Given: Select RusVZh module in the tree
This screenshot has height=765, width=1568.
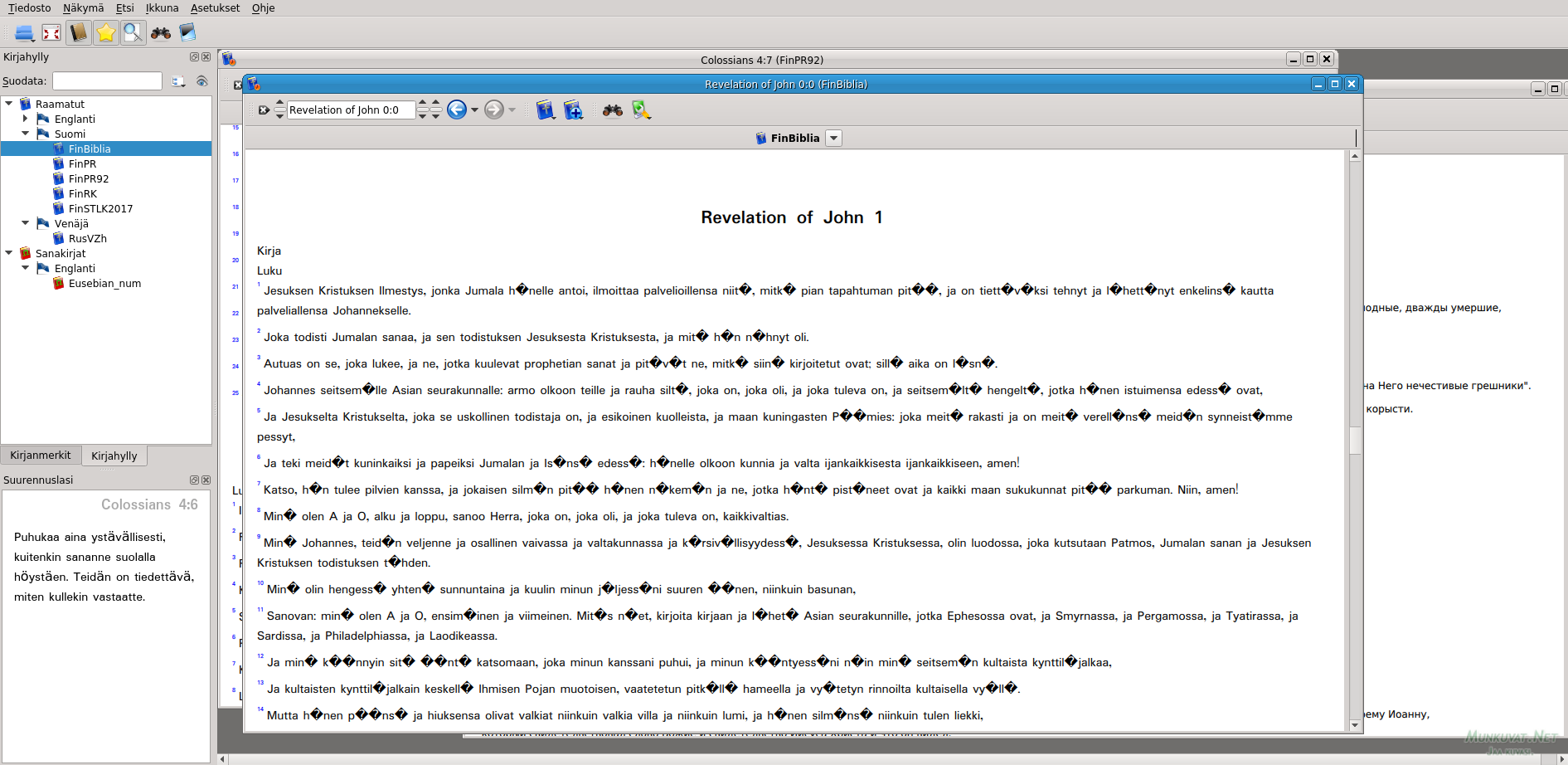Looking at the screenshot, I should [87, 239].
